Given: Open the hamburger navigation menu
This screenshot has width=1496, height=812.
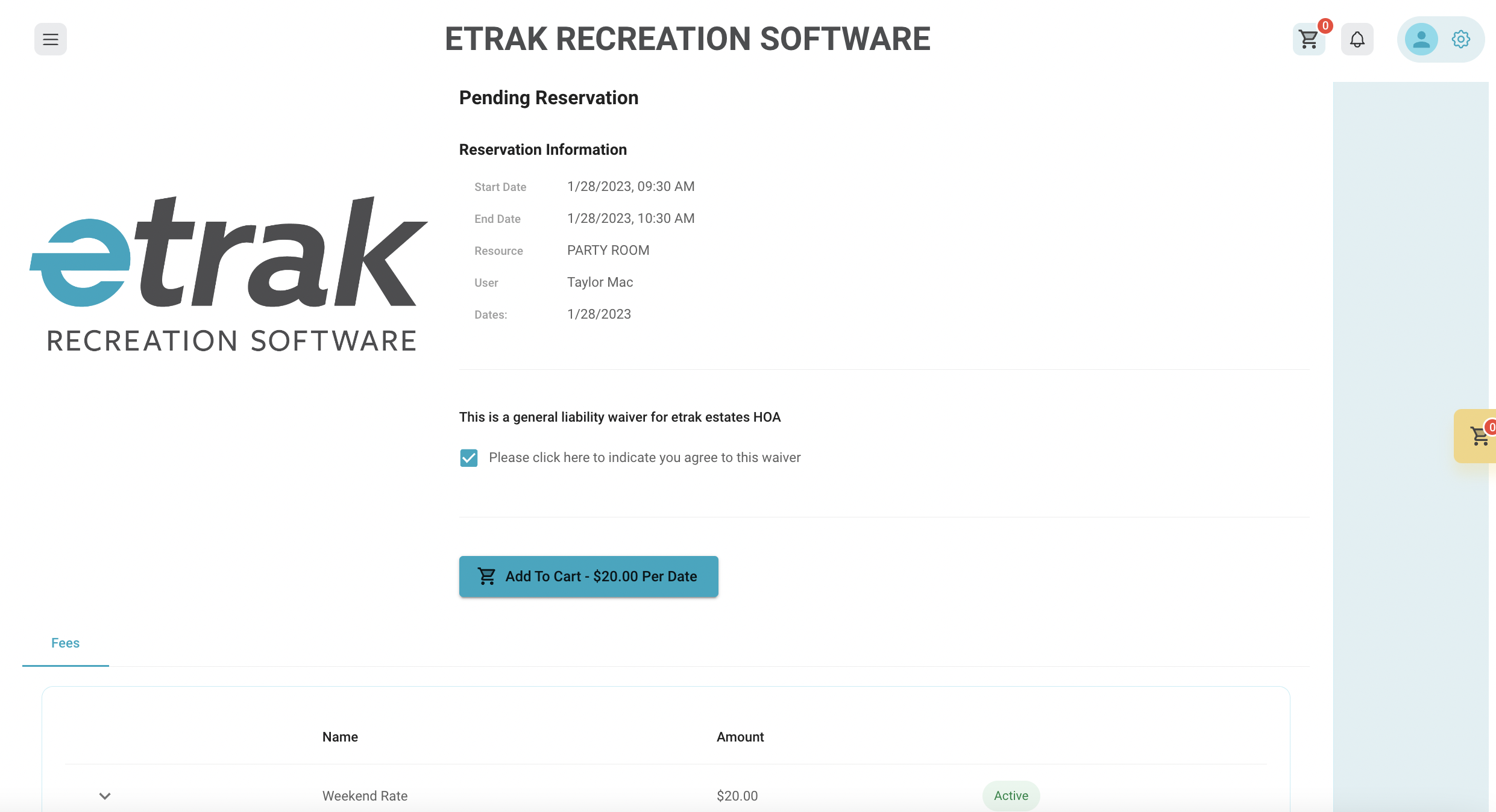Looking at the screenshot, I should [51, 39].
